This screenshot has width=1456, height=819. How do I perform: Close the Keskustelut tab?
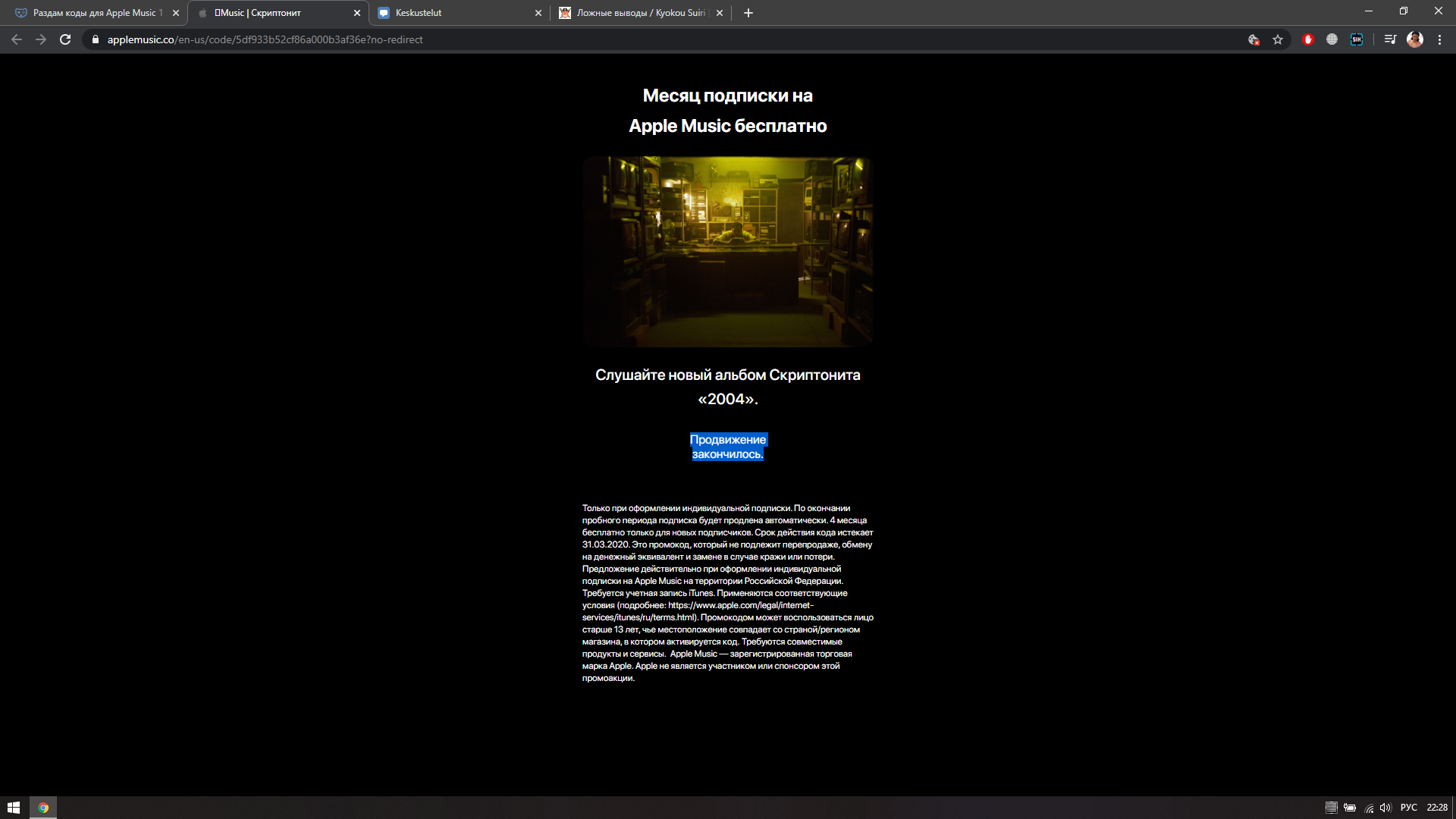(538, 13)
